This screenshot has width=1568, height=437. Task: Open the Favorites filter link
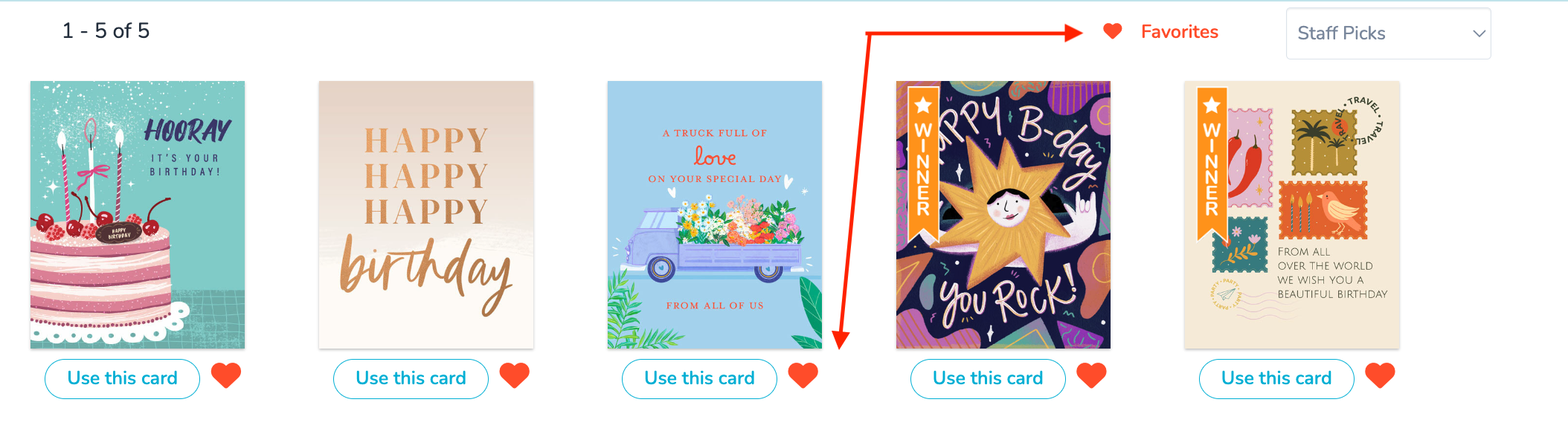click(1180, 32)
